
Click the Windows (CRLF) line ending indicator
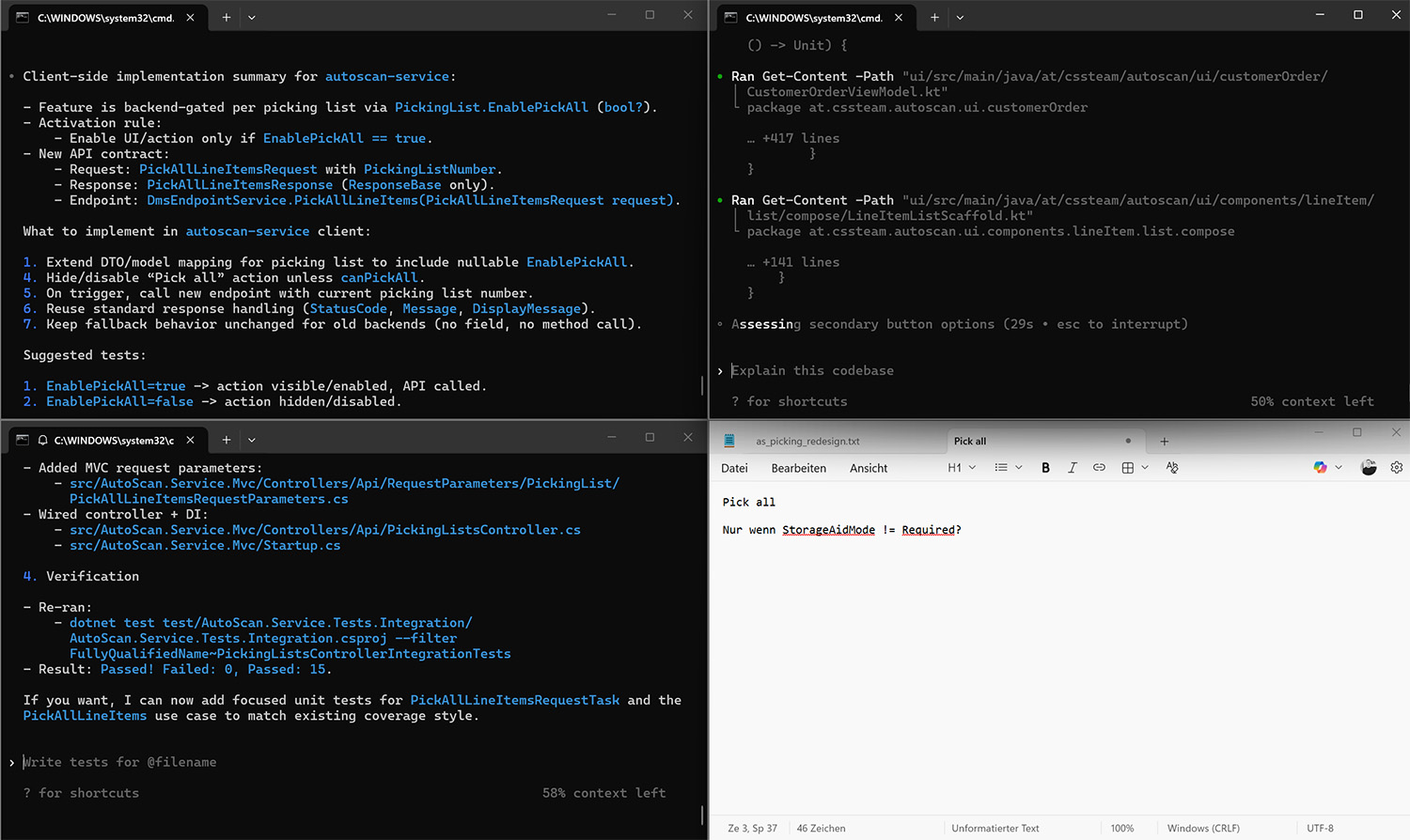[x=1203, y=829]
